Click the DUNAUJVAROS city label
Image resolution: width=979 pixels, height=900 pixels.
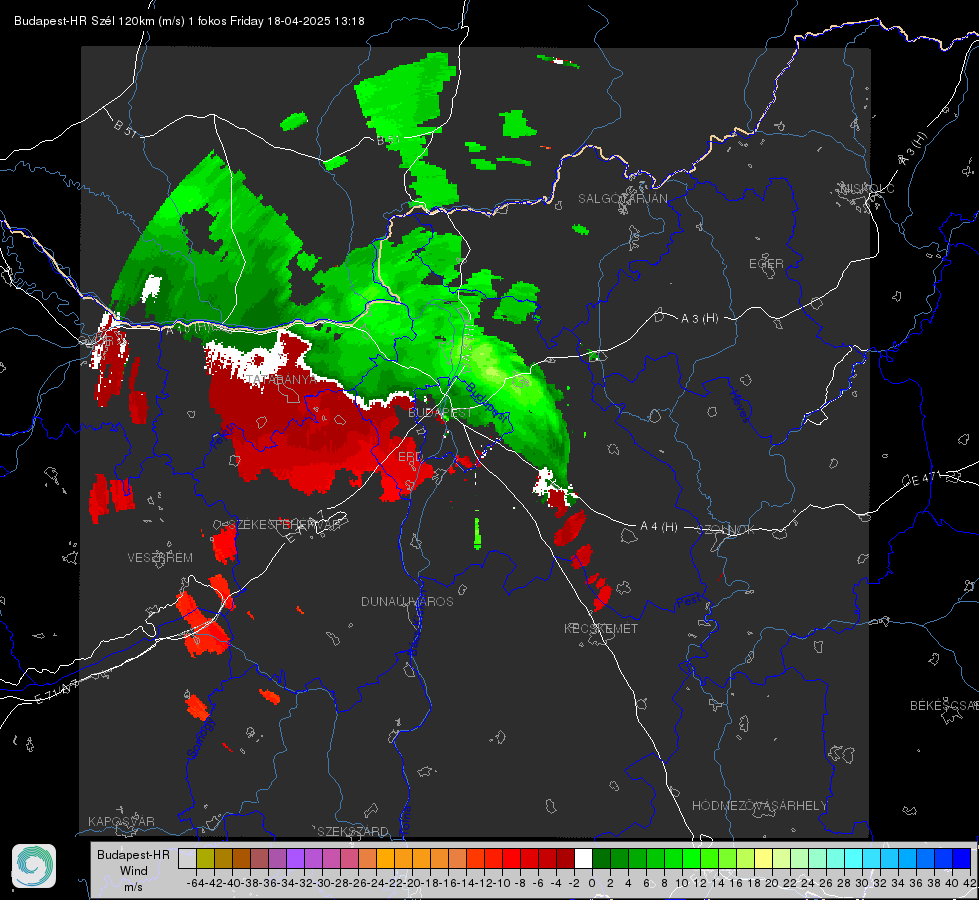tap(407, 601)
